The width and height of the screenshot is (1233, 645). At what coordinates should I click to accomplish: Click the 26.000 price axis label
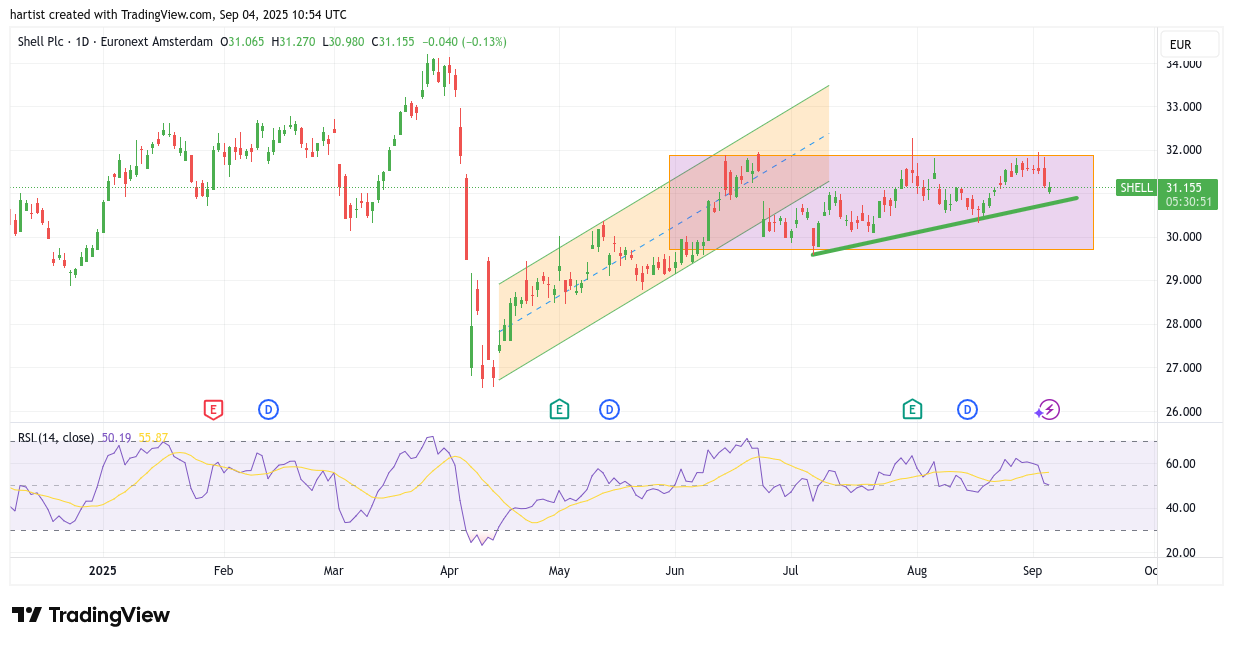(1184, 412)
